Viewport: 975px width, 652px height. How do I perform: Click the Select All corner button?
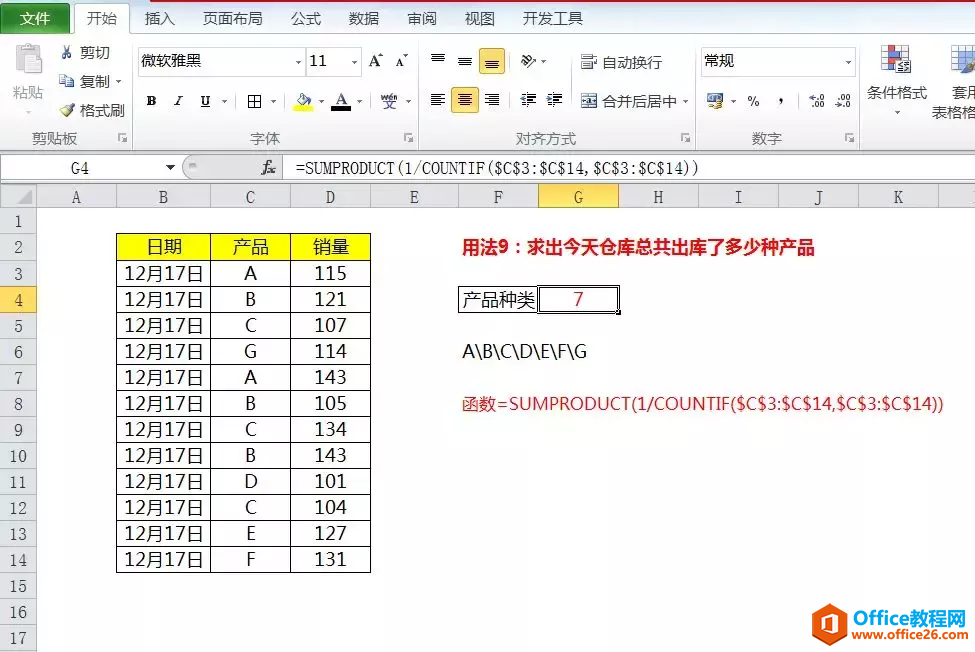pos(19,197)
